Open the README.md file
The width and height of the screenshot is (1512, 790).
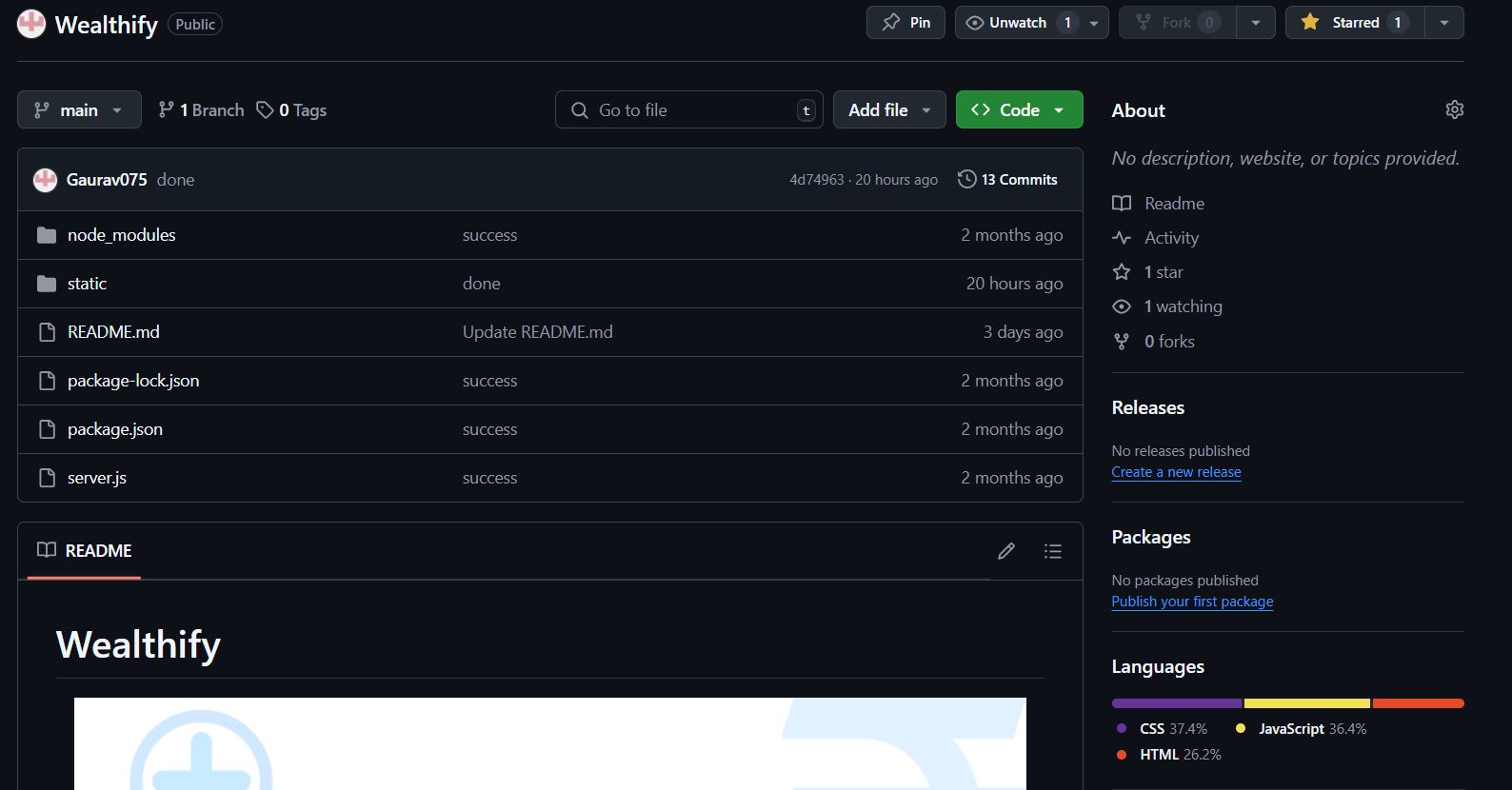point(113,332)
